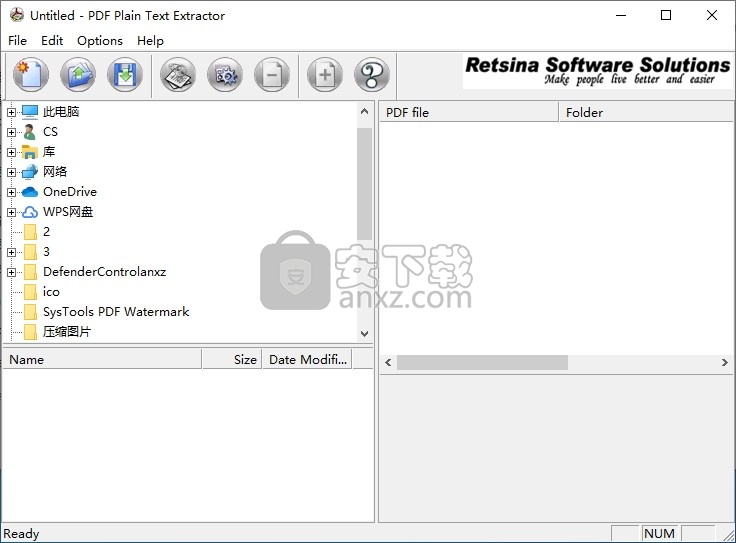Click the PDF list scroll left arrow

pyautogui.click(x=388, y=362)
